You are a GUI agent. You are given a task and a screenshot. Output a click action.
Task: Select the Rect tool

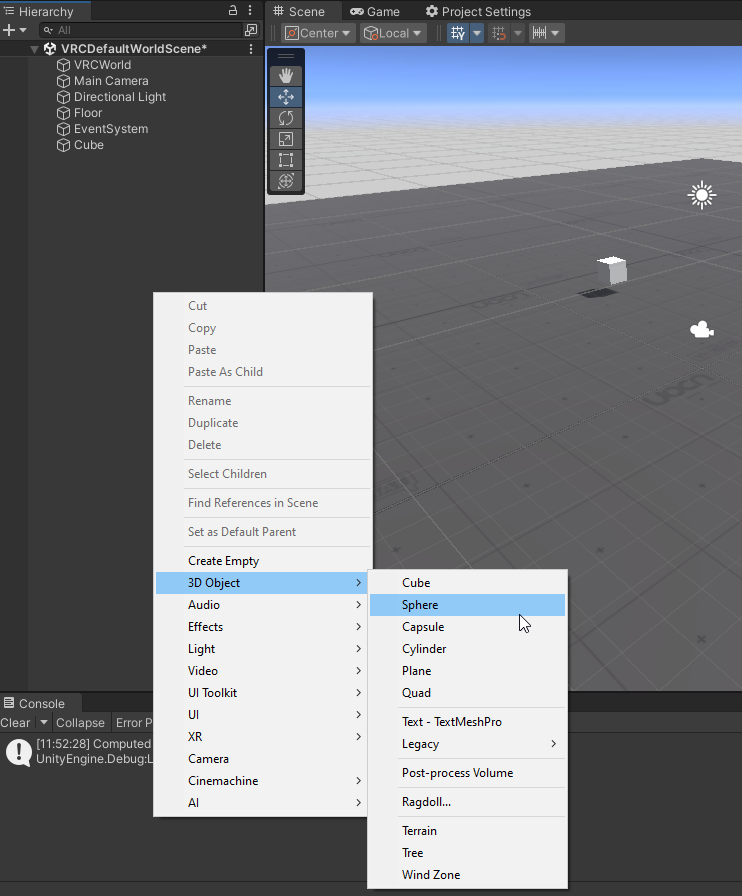pos(286,160)
